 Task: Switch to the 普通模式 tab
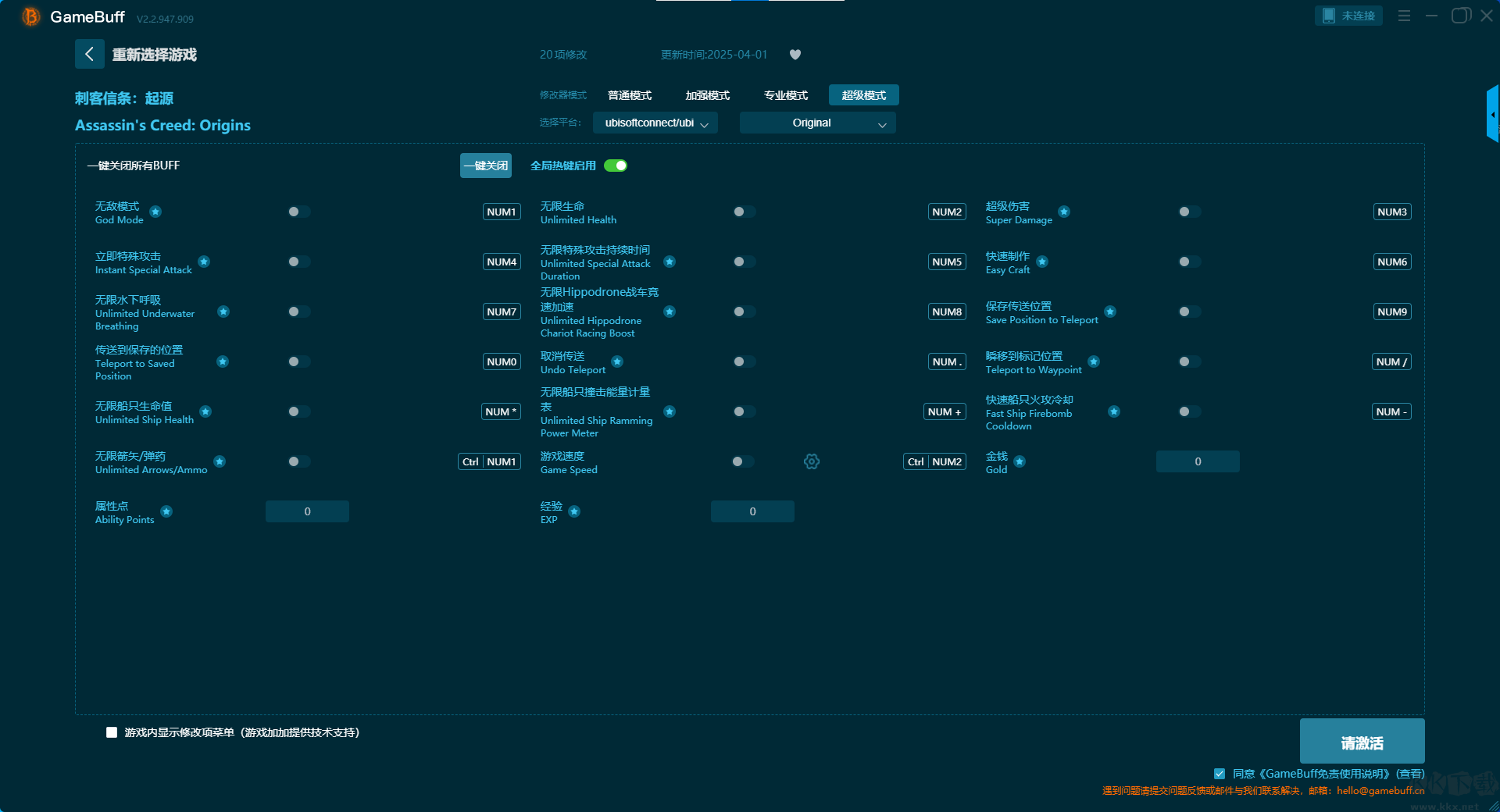pos(630,95)
